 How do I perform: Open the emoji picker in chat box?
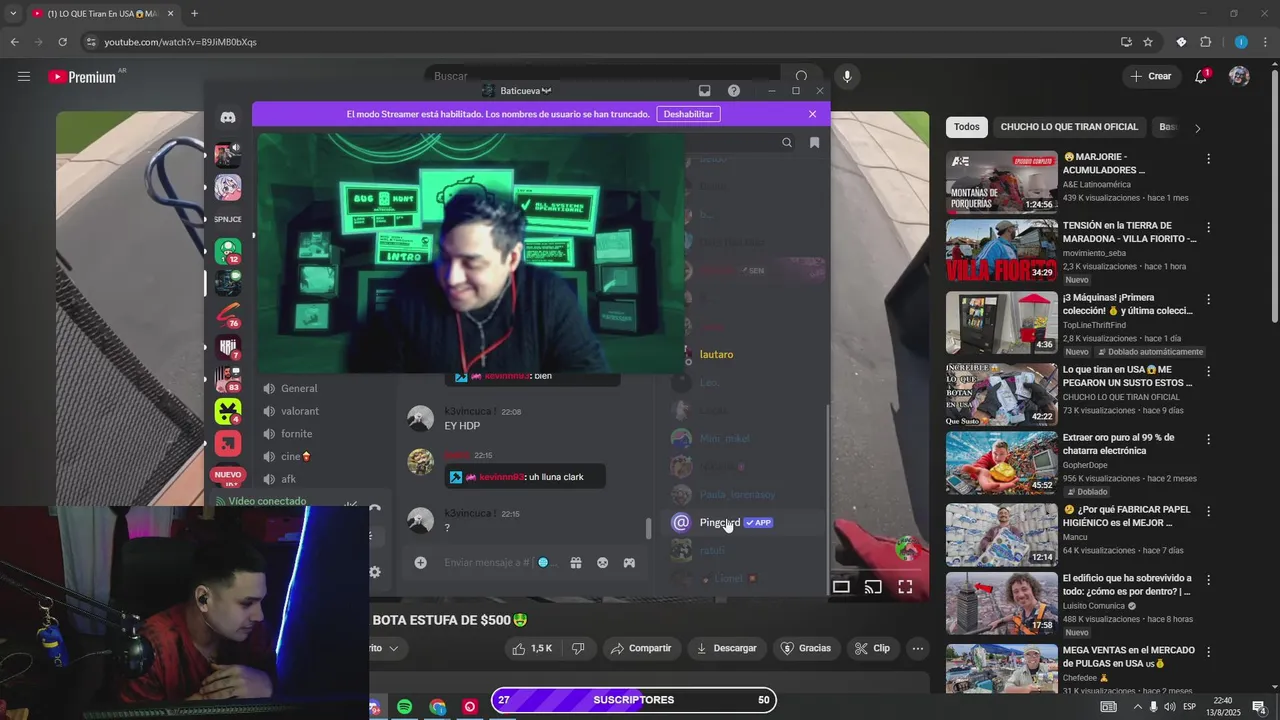point(603,563)
